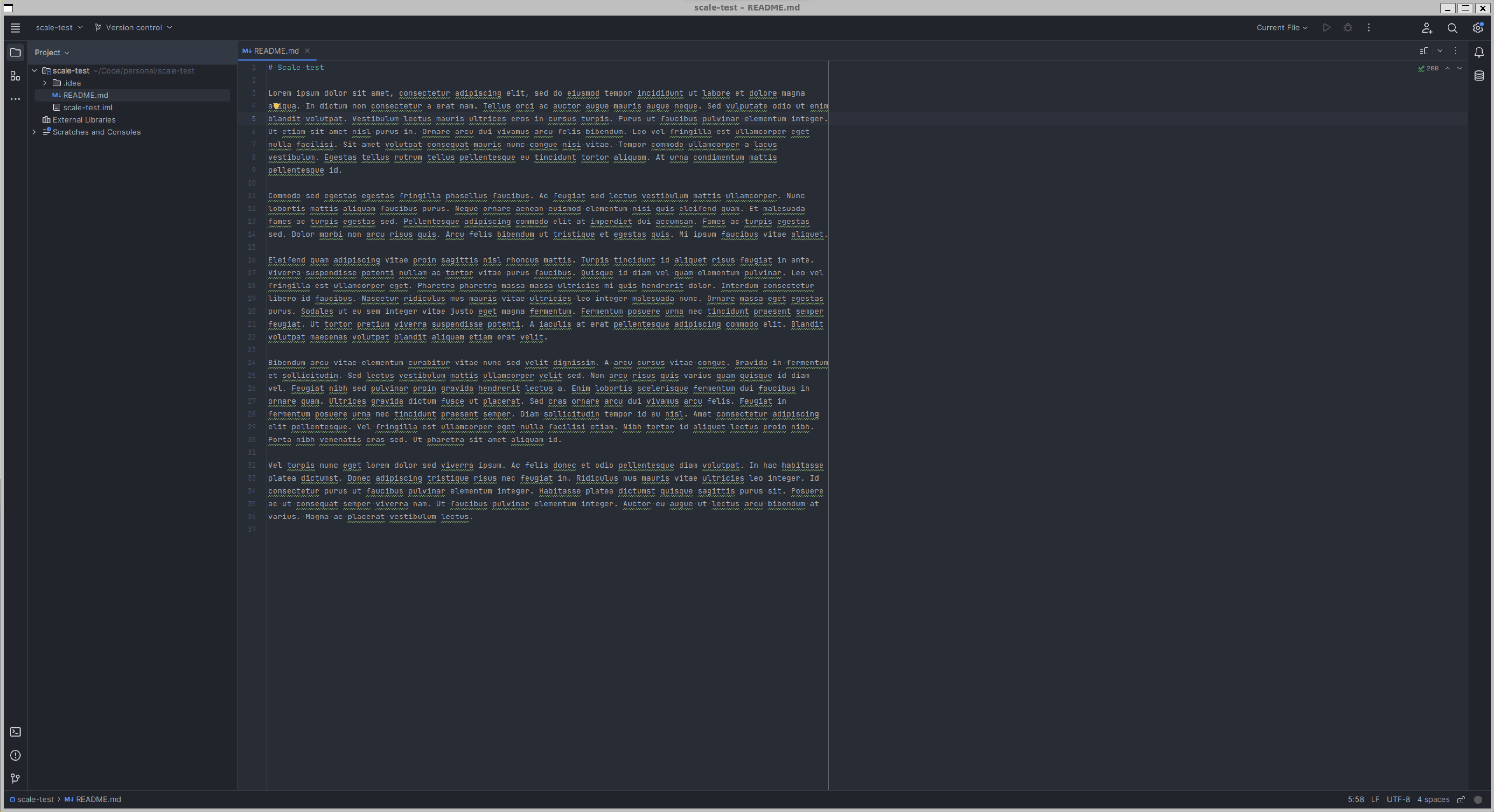This screenshot has width=1494, height=812.
Task: Open the Terminal tool window
Action: click(16, 732)
